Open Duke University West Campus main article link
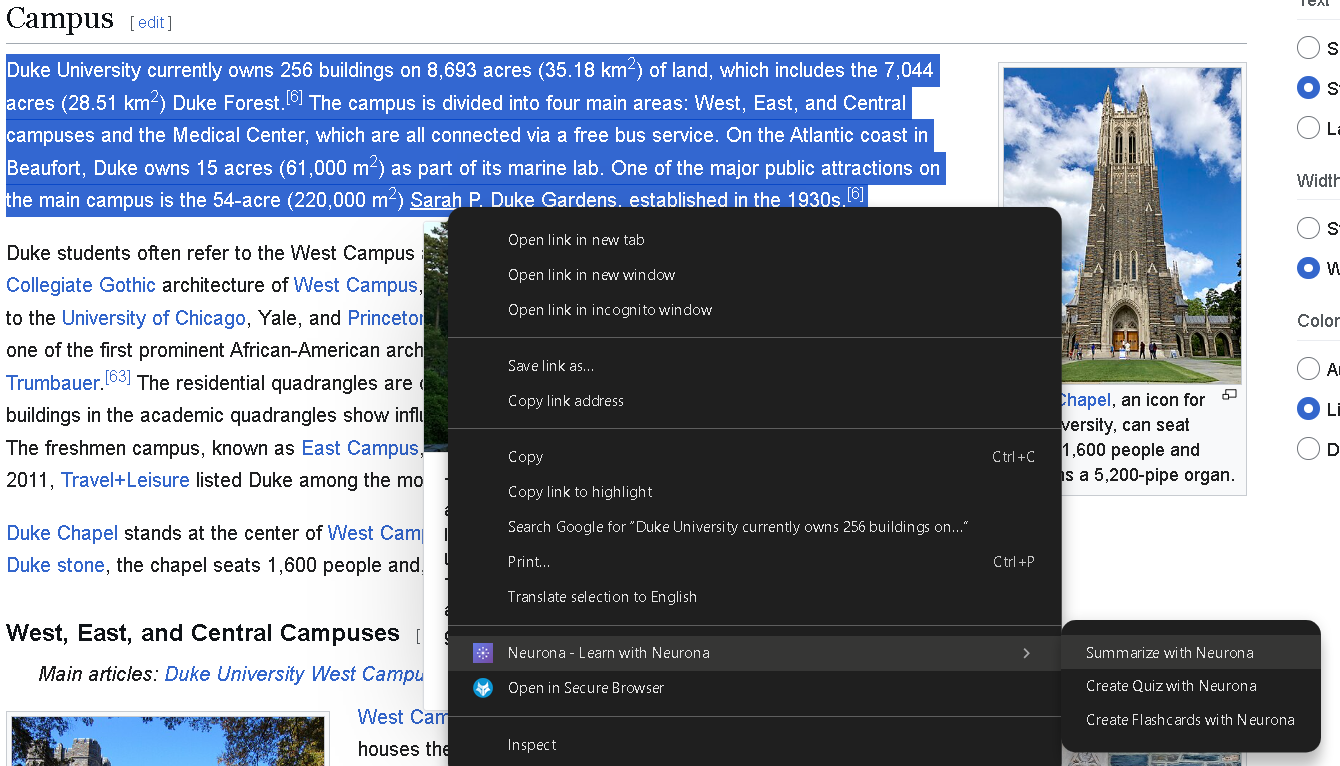The width and height of the screenshot is (1340, 766). [x=294, y=674]
